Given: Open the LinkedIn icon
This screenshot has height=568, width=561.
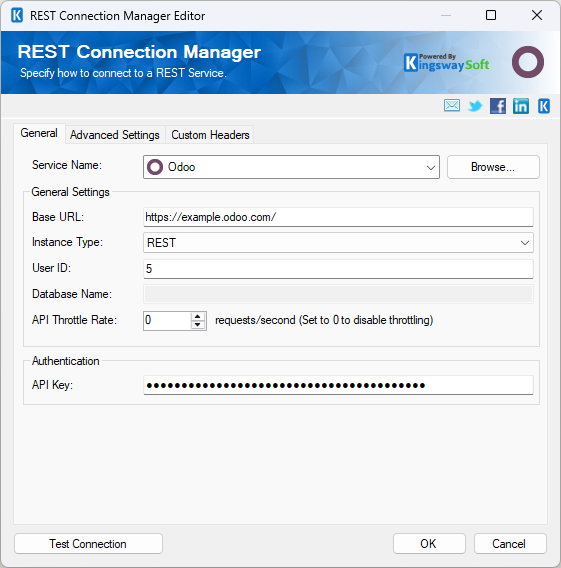Looking at the screenshot, I should click(x=521, y=106).
